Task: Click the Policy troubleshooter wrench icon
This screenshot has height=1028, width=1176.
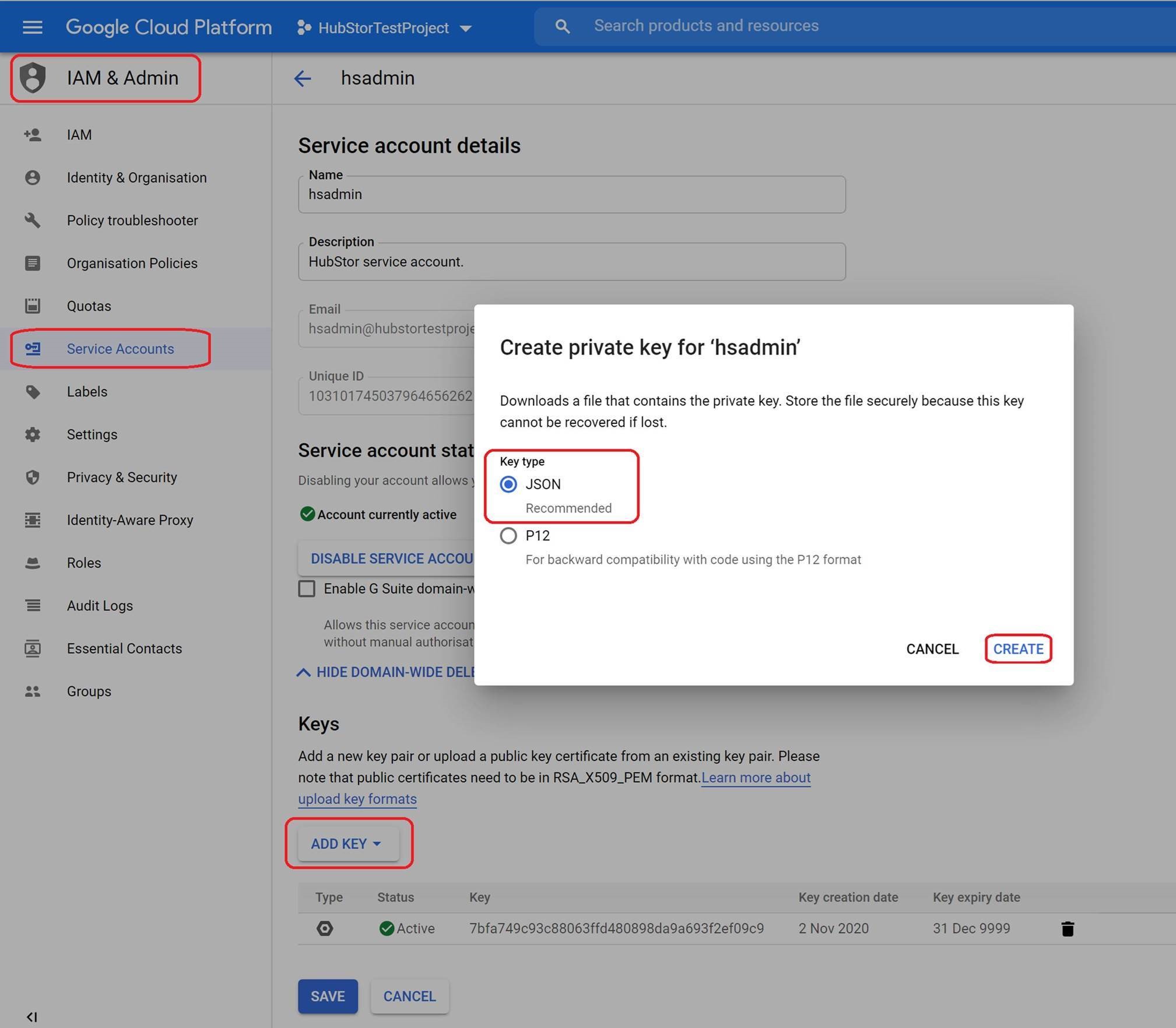Action: 33,220
